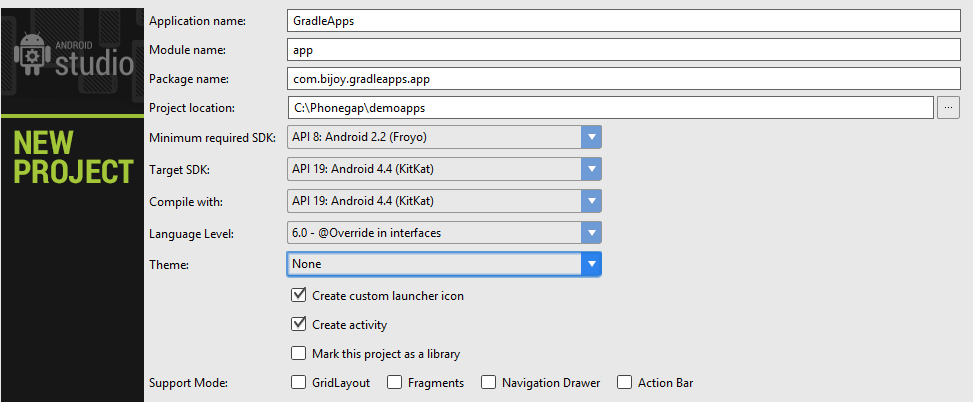Screen dimensions: 973x402
Task: Click the Android Studio logo icon
Action: point(32,60)
